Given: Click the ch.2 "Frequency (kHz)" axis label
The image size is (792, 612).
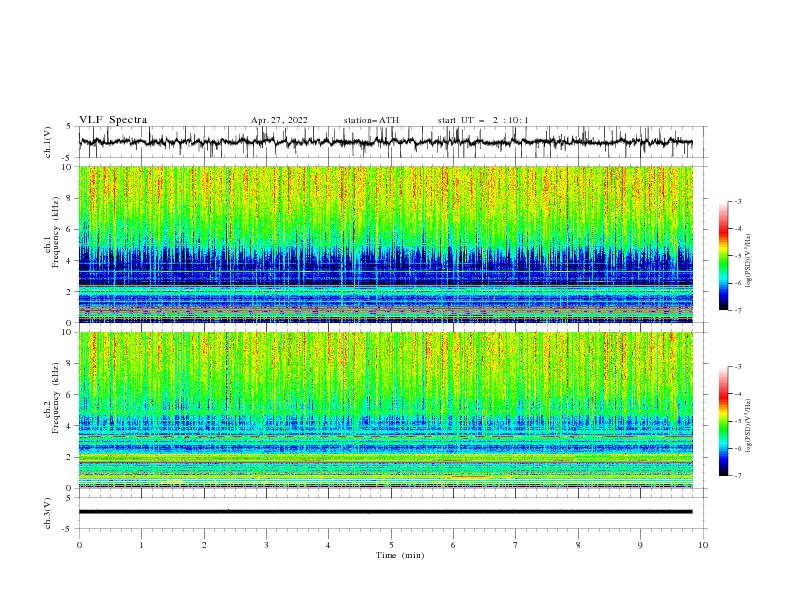Looking at the screenshot, I should (56, 398).
